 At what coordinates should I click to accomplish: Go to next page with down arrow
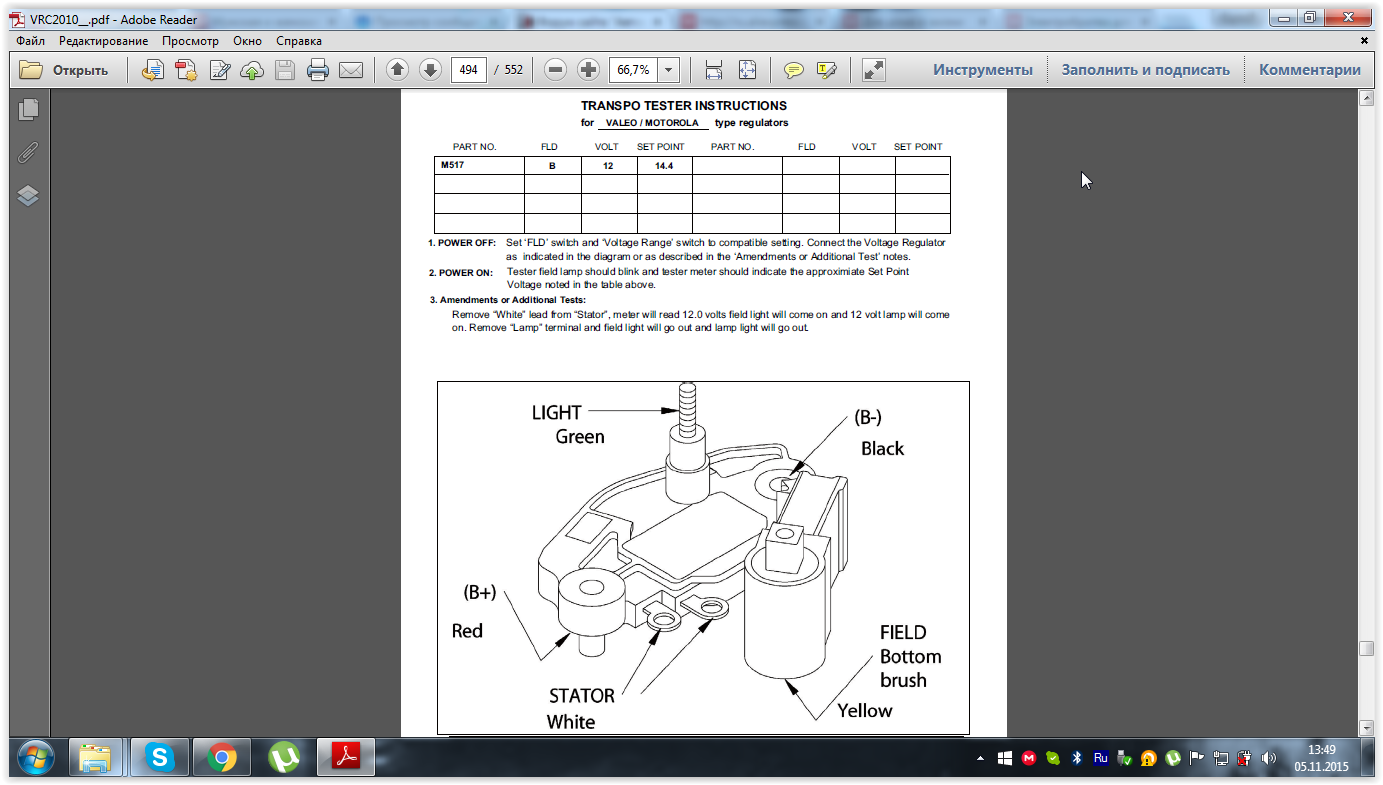430,70
